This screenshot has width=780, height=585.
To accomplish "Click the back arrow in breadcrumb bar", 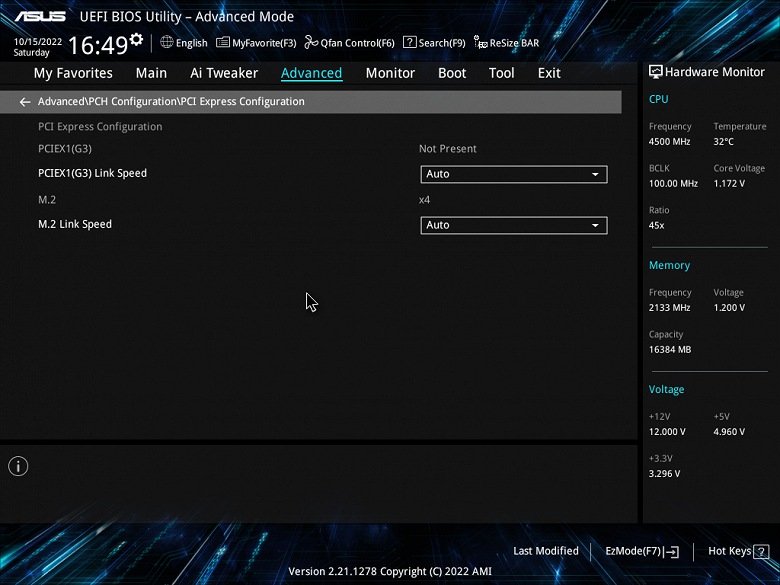I will 25,102.
